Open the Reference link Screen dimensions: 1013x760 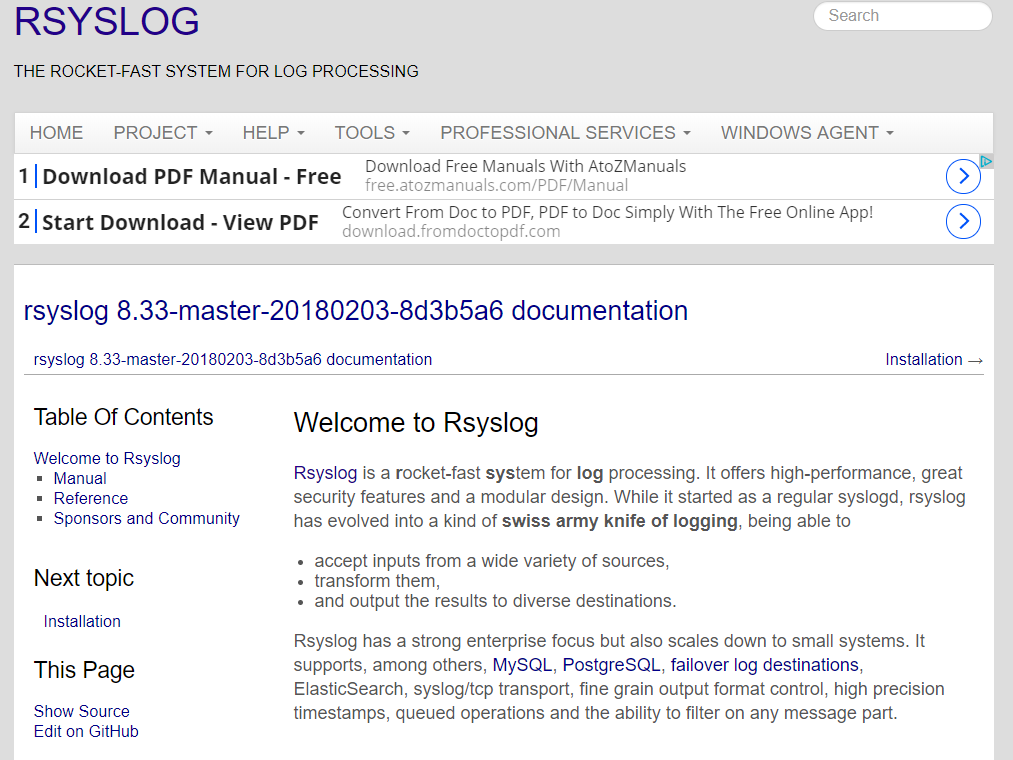(x=90, y=498)
